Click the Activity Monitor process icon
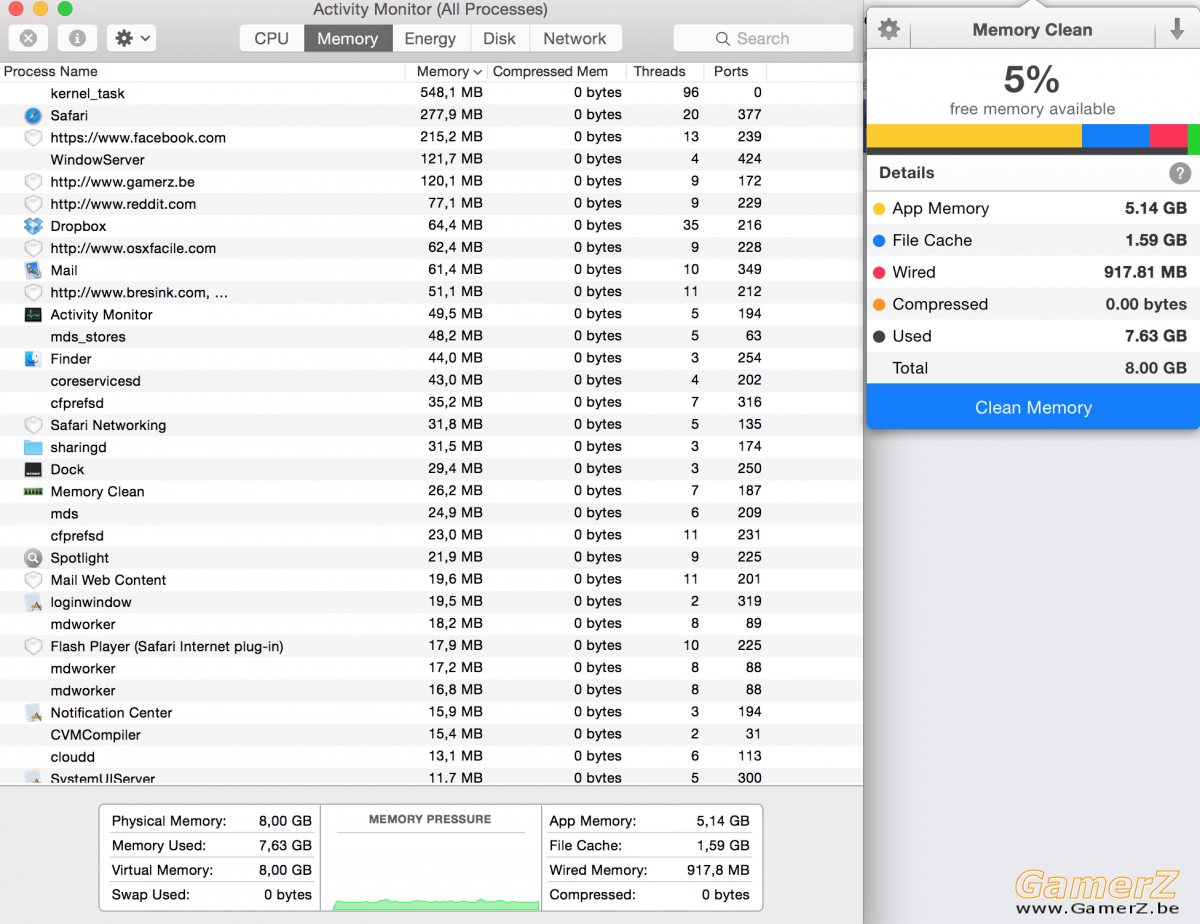 point(33,314)
